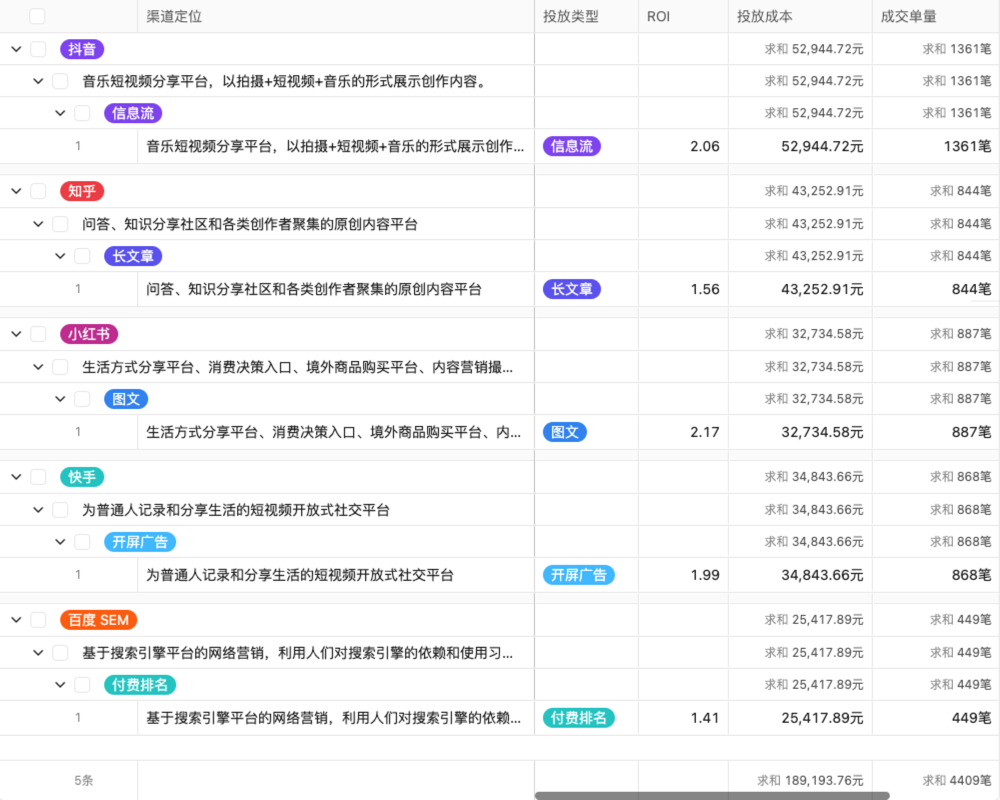Collapse the 长文章 subgroup under 知乎
Viewport: 1000px width, 800px height.
pyautogui.click(x=60, y=255)
